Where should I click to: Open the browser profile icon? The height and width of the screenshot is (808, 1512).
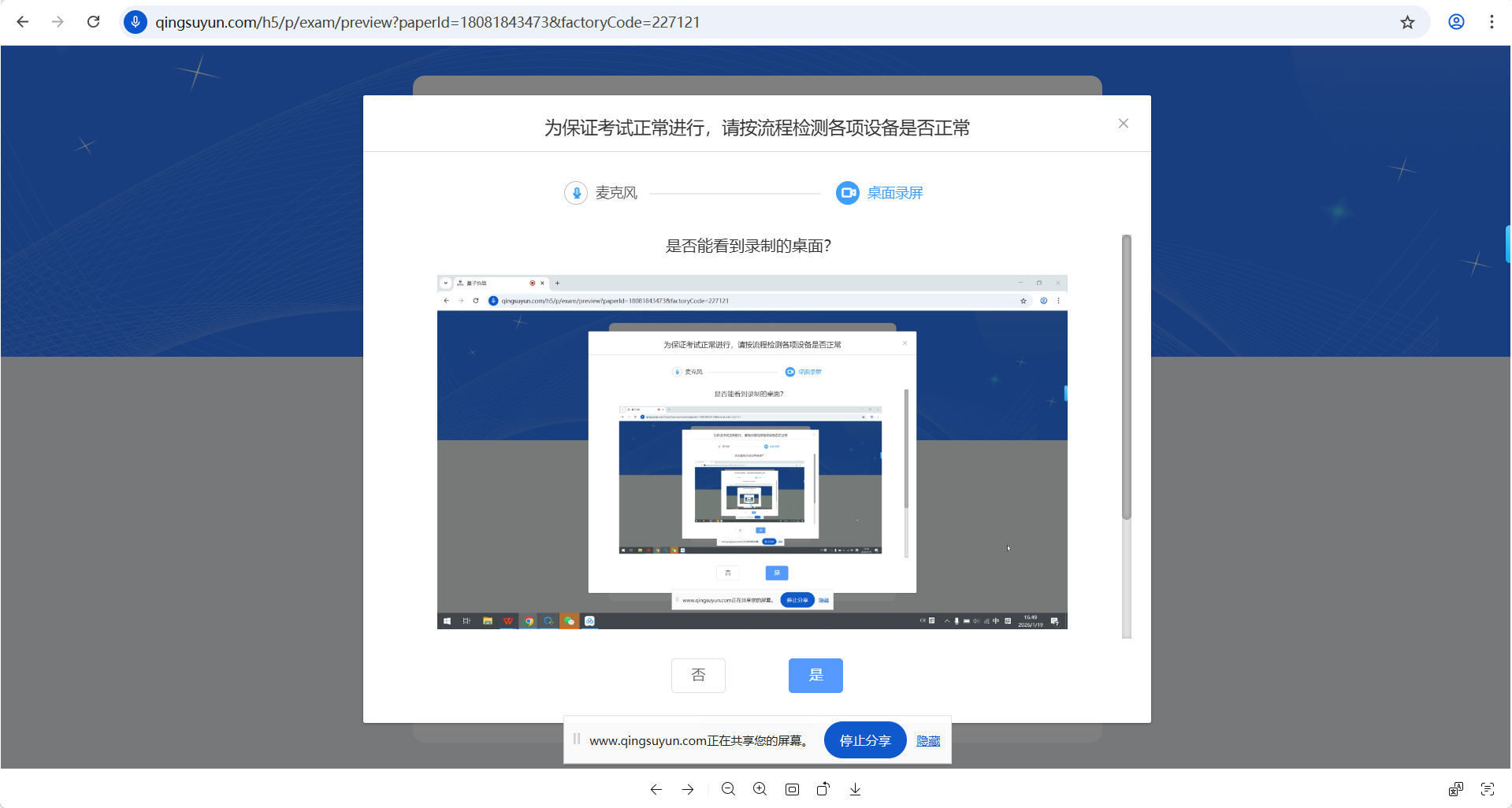(1456, 22)
